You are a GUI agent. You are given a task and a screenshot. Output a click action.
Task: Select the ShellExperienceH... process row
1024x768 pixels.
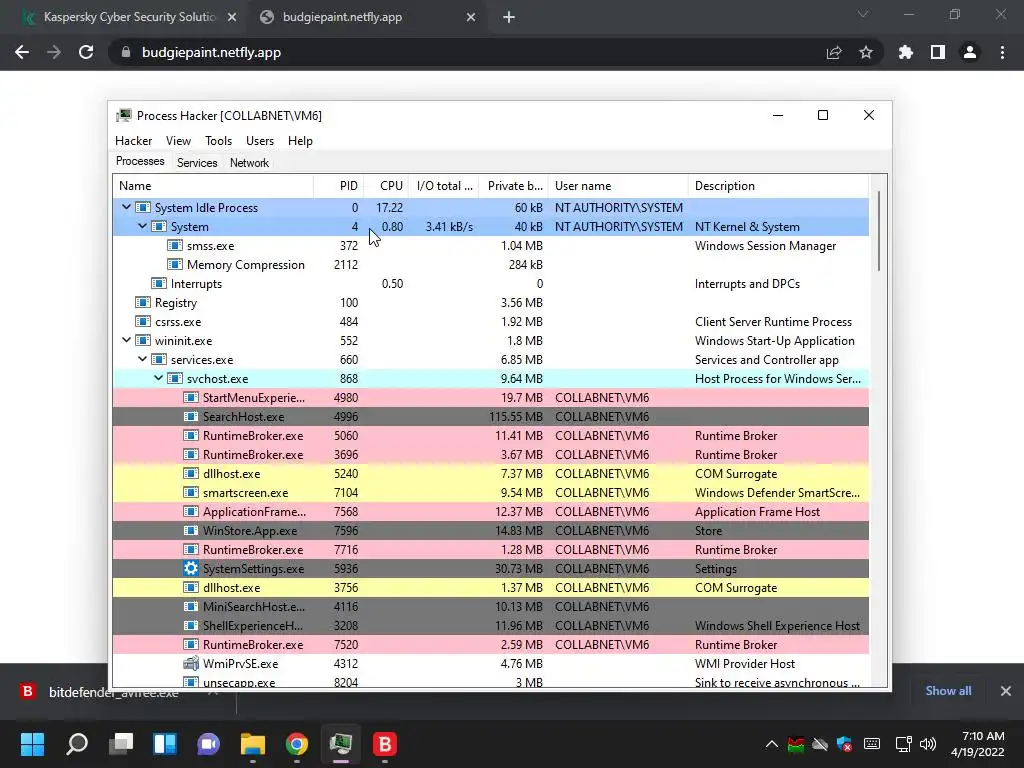[490, 625]
